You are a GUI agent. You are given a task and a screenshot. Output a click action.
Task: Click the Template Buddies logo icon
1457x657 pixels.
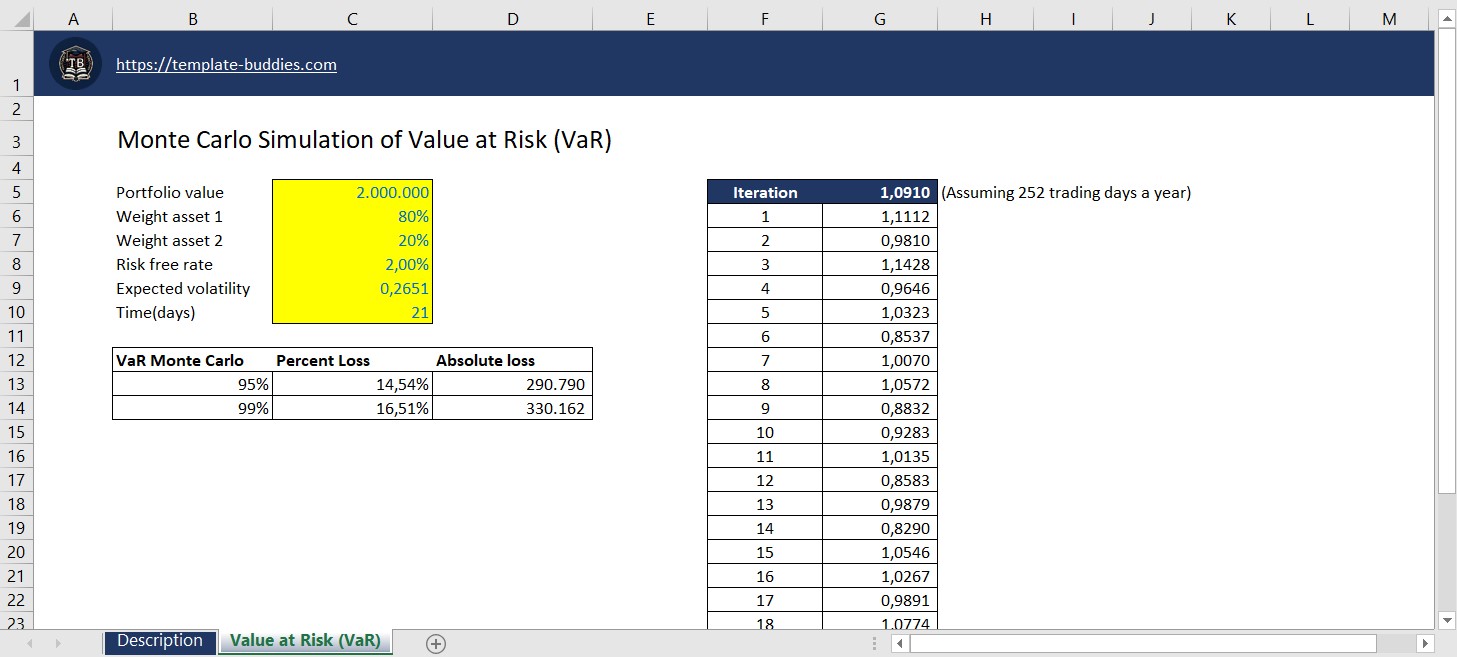point(74,63)
